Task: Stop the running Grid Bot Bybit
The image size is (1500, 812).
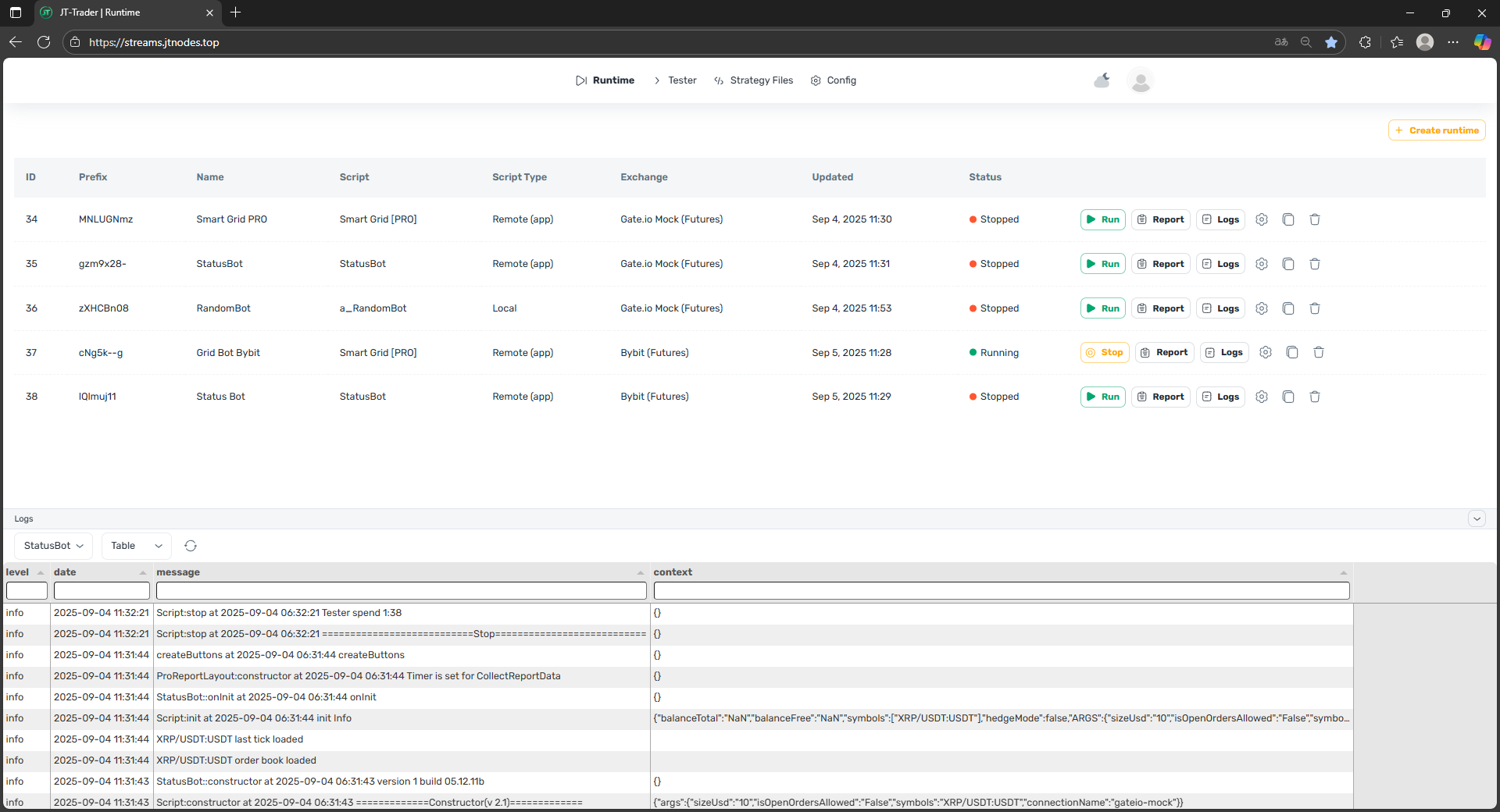Action: pyautogui.click(x=1104, y=353)
